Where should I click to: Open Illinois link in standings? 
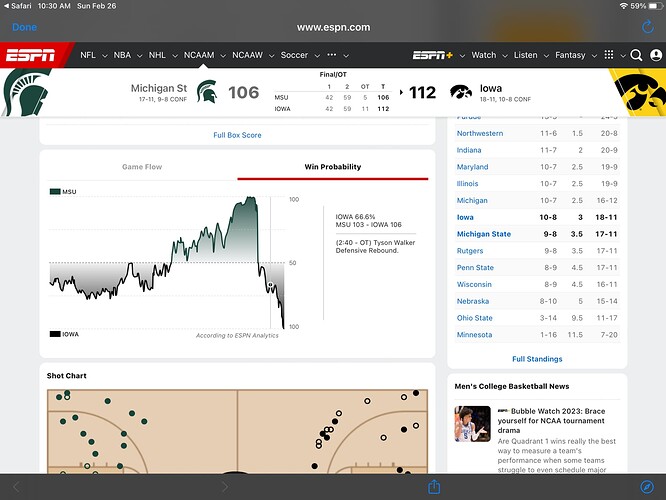point(467,184)
